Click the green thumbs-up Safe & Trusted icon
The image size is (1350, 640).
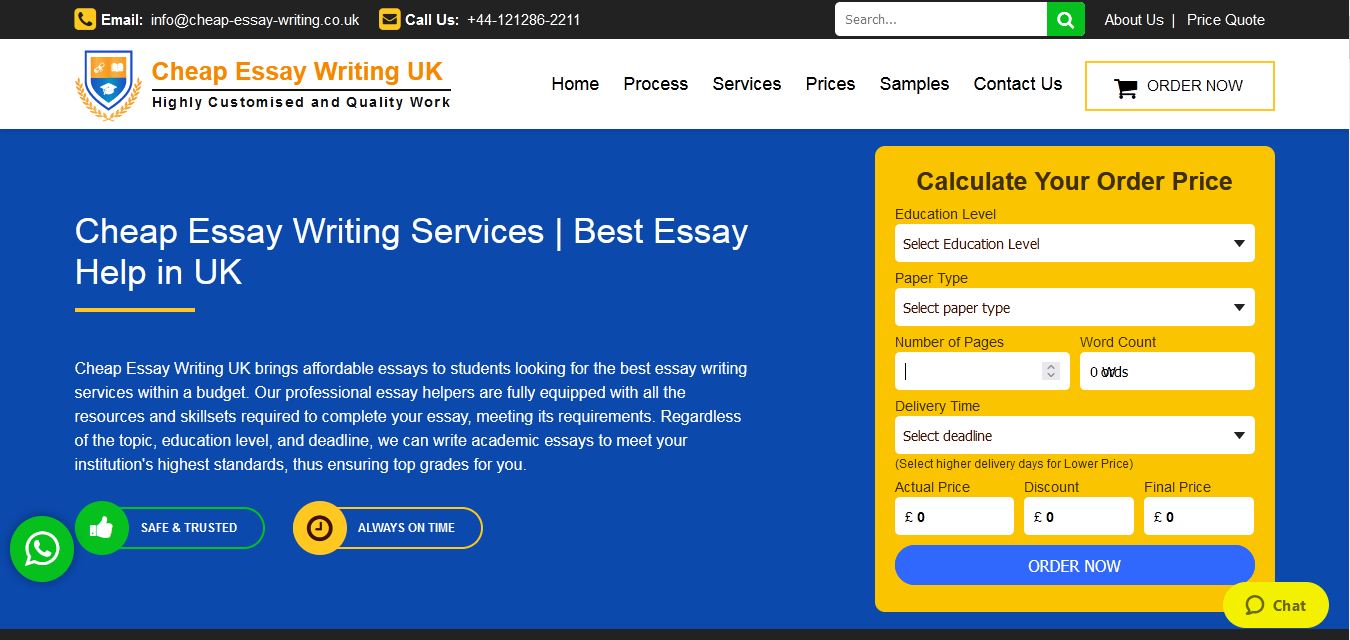(x=102, y=527)
